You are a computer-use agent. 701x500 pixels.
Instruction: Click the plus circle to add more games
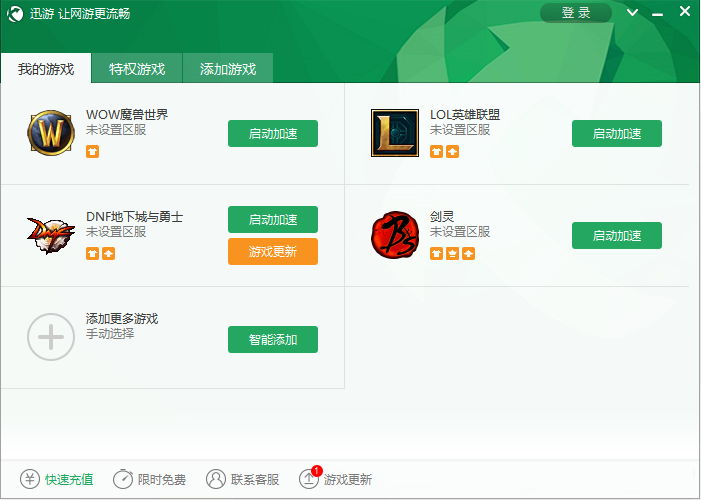click(x=51, y=337)
